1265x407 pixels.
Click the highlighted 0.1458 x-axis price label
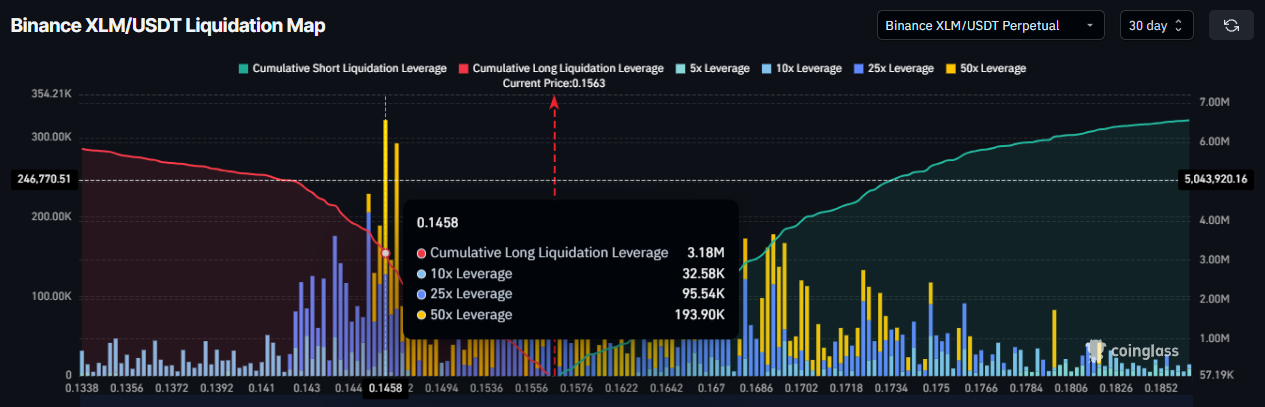pyautogui.click(x=385, y=388)
